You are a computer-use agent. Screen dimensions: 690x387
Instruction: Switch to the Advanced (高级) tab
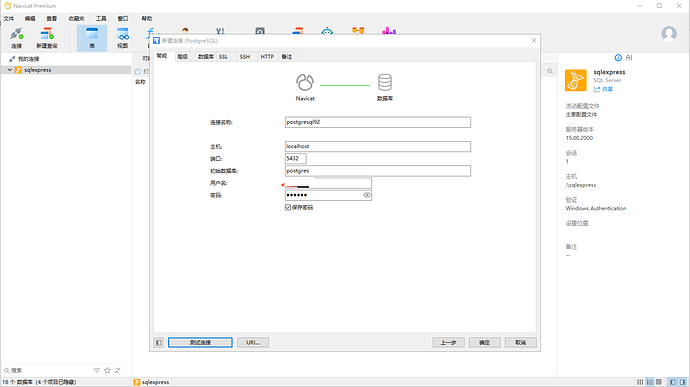pos(183,56)
